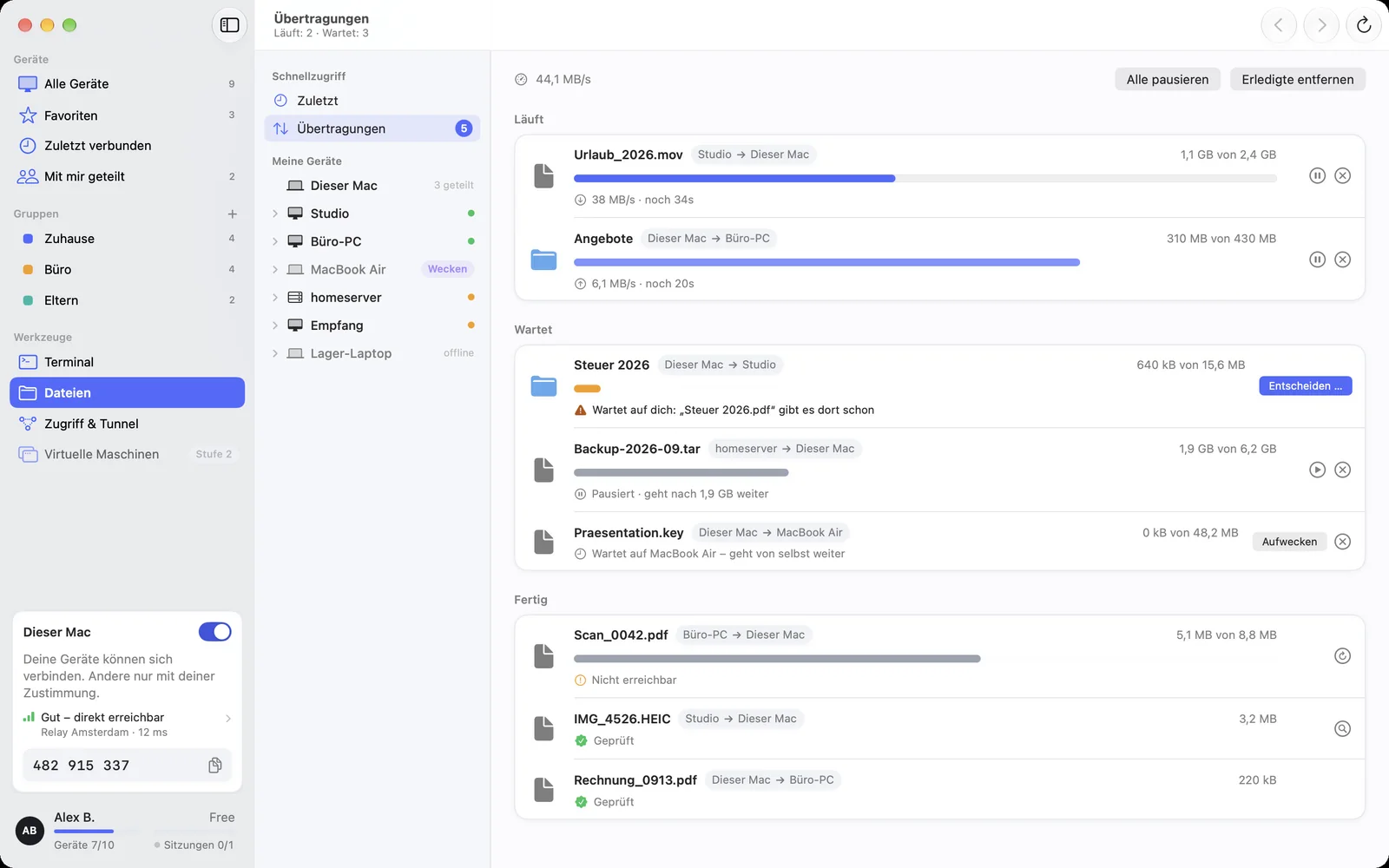This screenshot has height=868, width=1389.
Task: Click Aufwecken for Praesentation.key
Action: tap(1289, 542)
